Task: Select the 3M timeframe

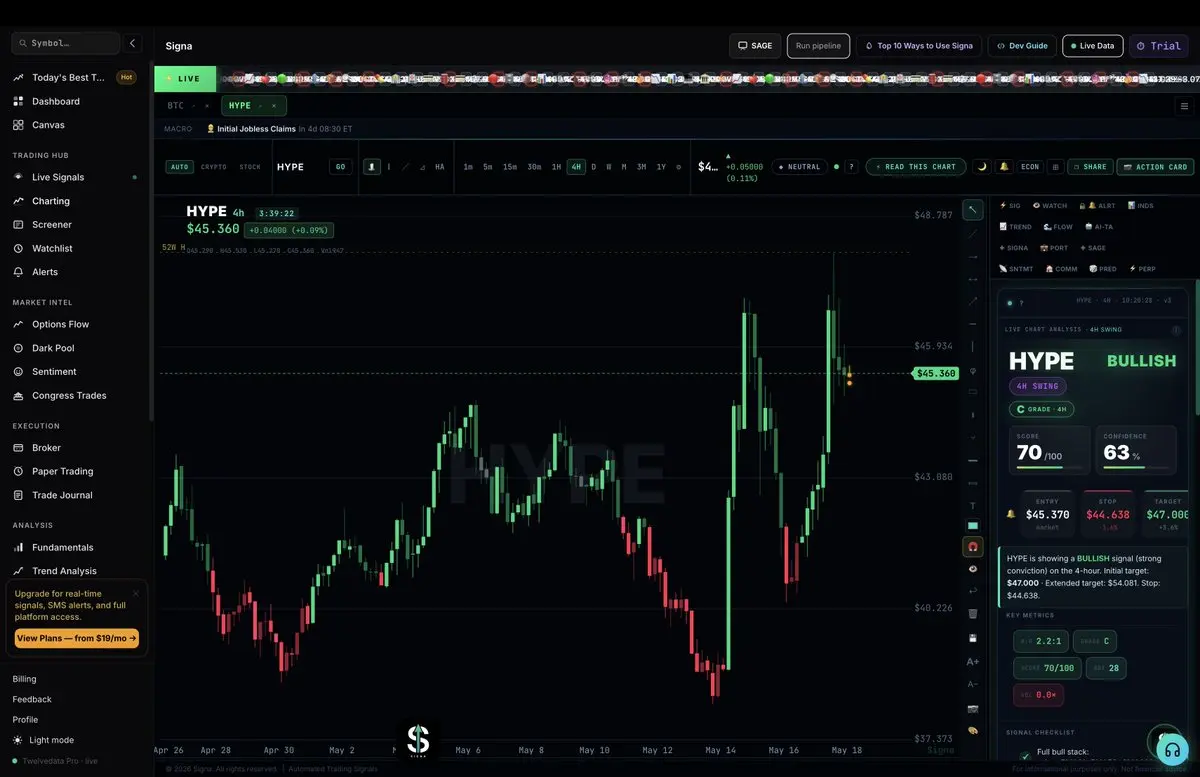Action: click(x=641, y=167)
